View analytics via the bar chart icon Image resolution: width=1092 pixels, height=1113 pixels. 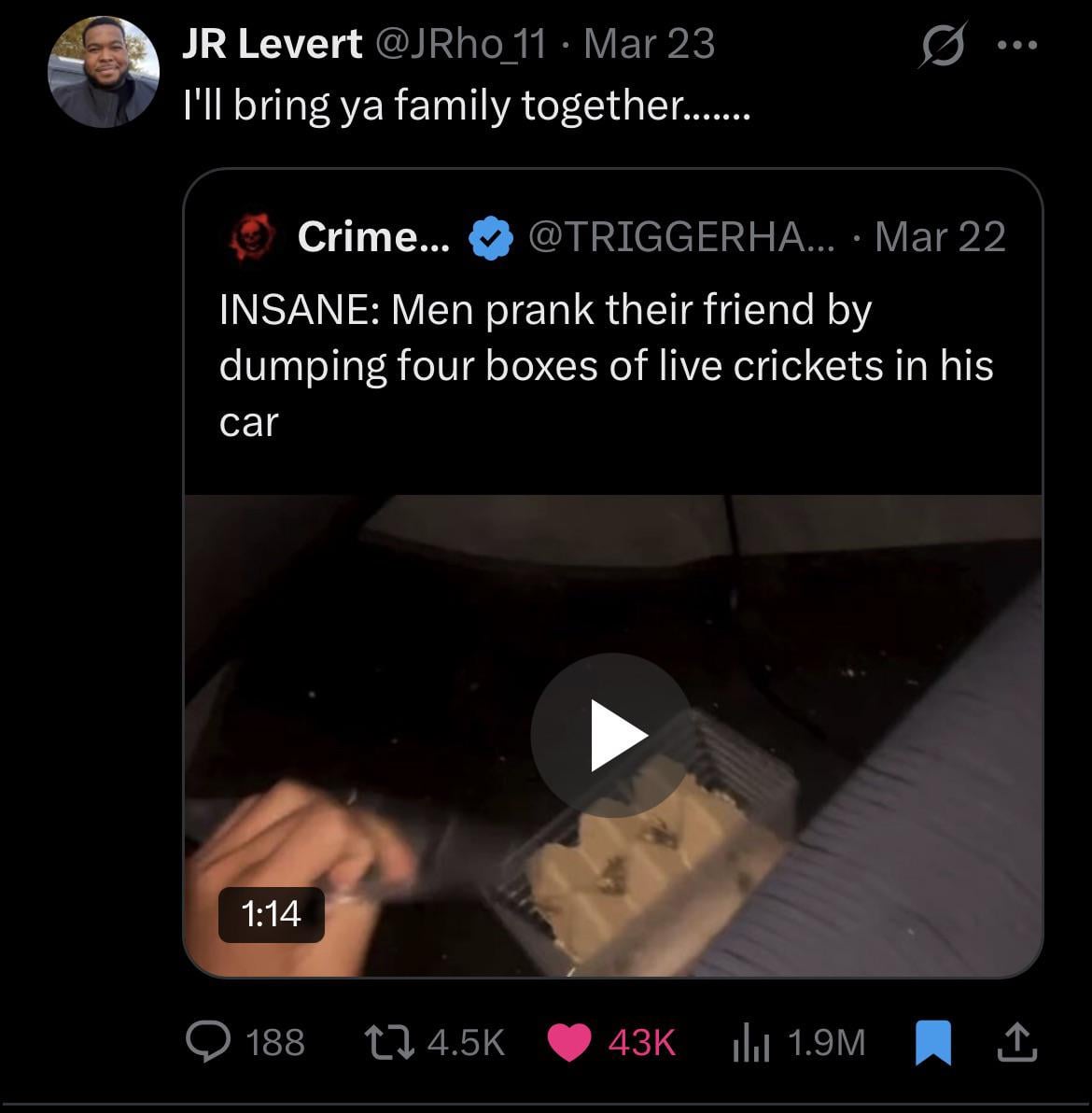click(x=750, y=1041)
